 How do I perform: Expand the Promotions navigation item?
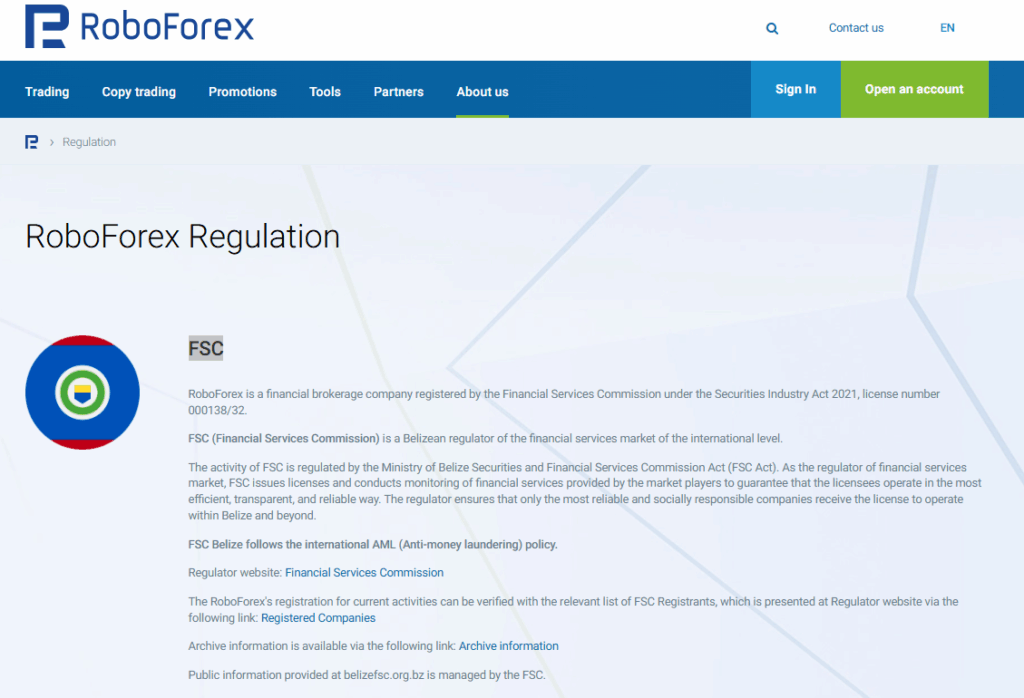pyautogui.click(x=242, y=91)
